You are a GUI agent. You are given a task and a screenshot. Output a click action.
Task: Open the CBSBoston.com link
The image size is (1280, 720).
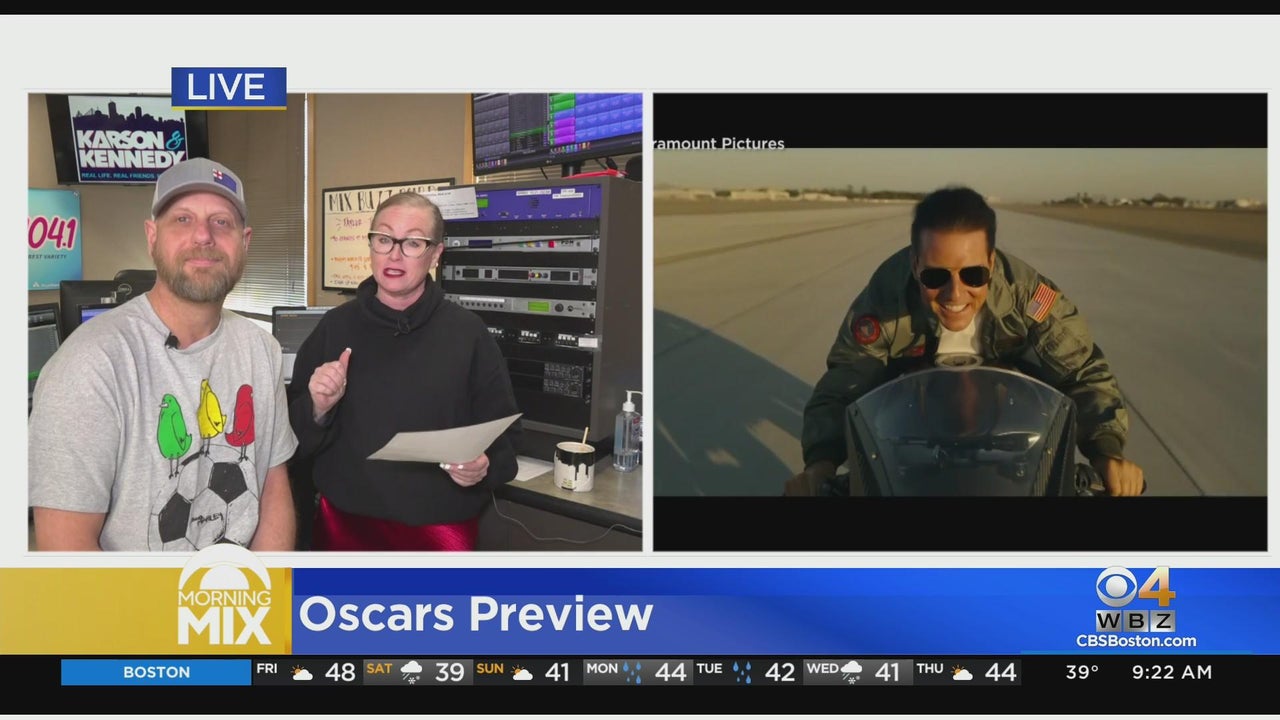click(x=1135, y=641)
